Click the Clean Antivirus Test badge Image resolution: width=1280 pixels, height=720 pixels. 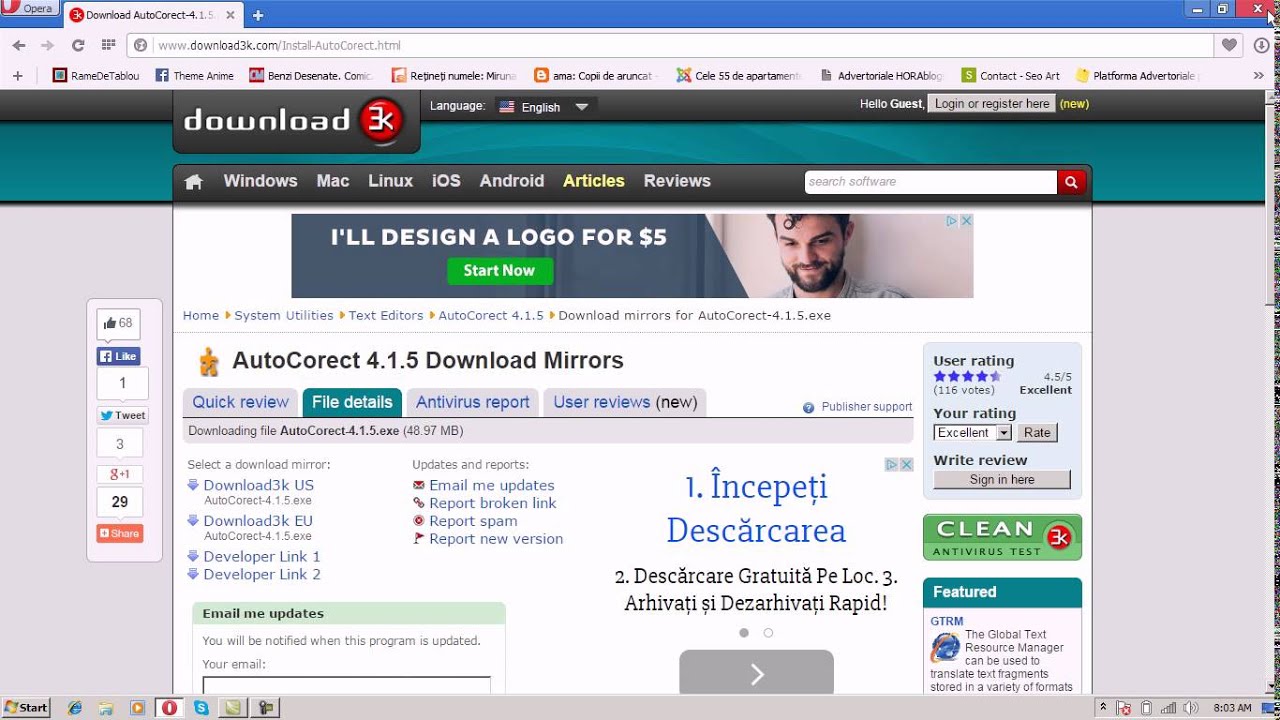[1002, 537]
